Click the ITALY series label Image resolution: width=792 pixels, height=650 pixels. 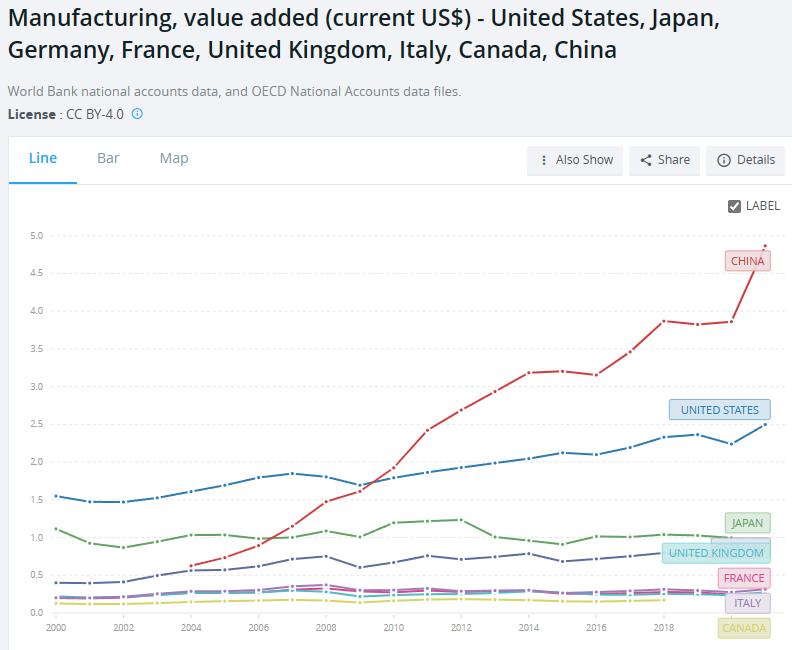click(747, 603)
